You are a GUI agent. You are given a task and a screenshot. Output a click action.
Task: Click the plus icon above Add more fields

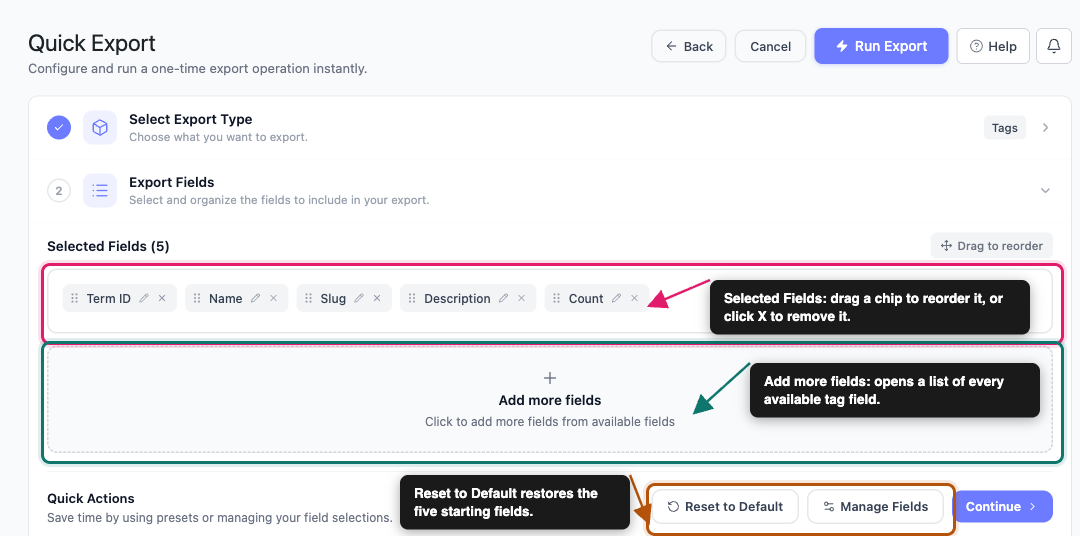pyautogui.click(x=550, y=378)
